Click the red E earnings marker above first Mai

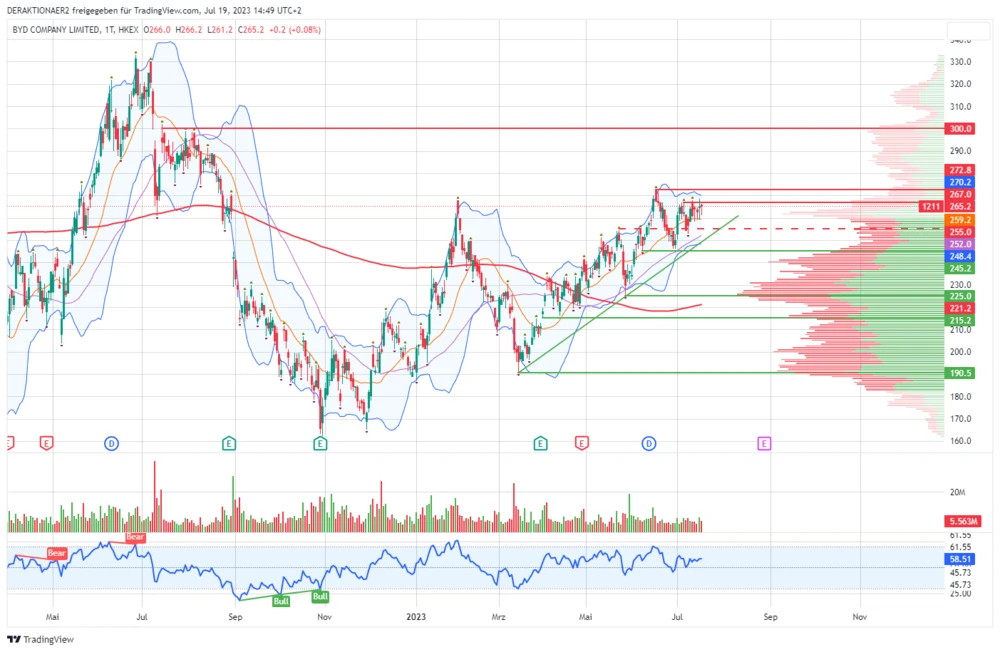pos(46,442)
